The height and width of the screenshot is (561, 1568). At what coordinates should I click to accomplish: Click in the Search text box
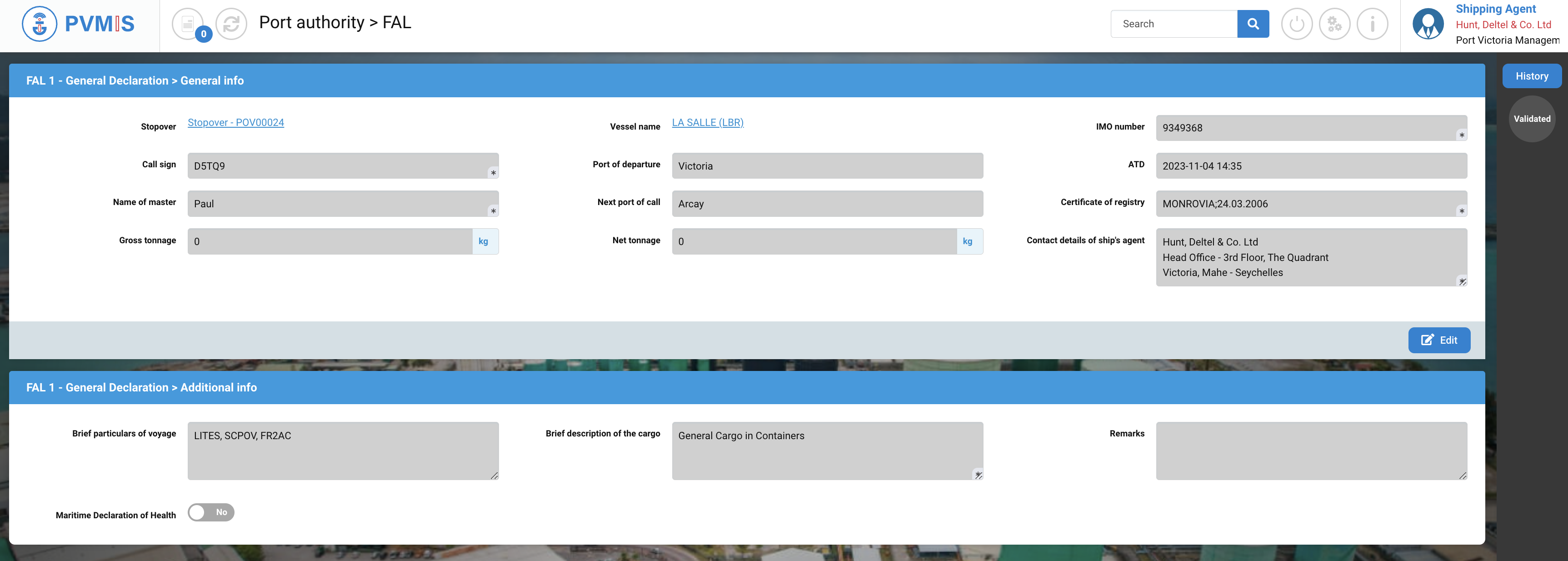(1173, 24)
